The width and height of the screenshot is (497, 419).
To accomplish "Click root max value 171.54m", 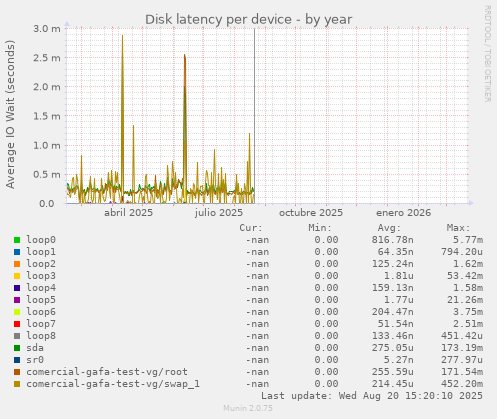I will (x=462, y=372).
